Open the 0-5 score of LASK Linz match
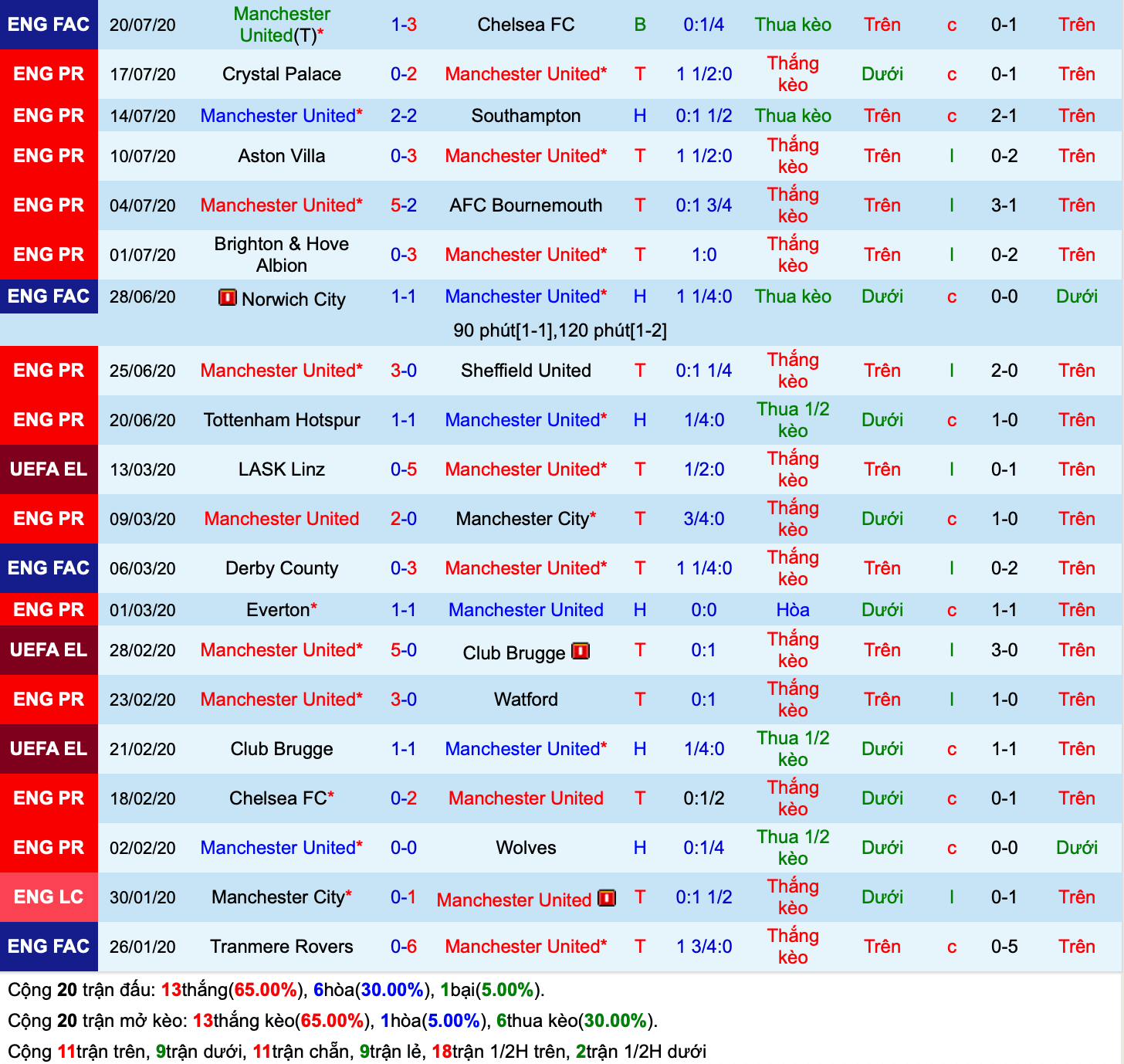The image size is (1124, 1064). tap(404, 469)
